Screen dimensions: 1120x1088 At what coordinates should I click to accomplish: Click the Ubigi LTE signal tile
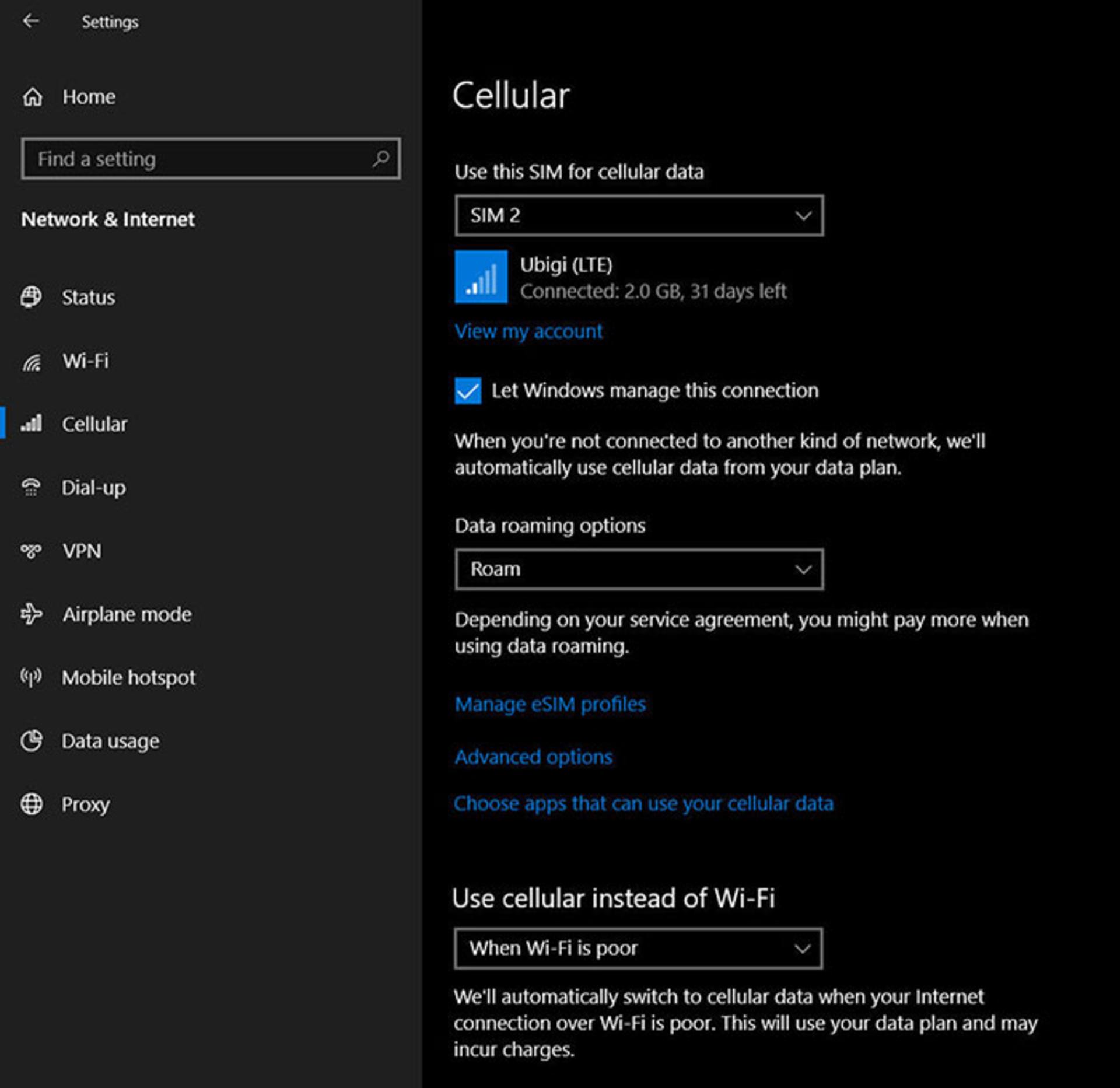point(481,277)
